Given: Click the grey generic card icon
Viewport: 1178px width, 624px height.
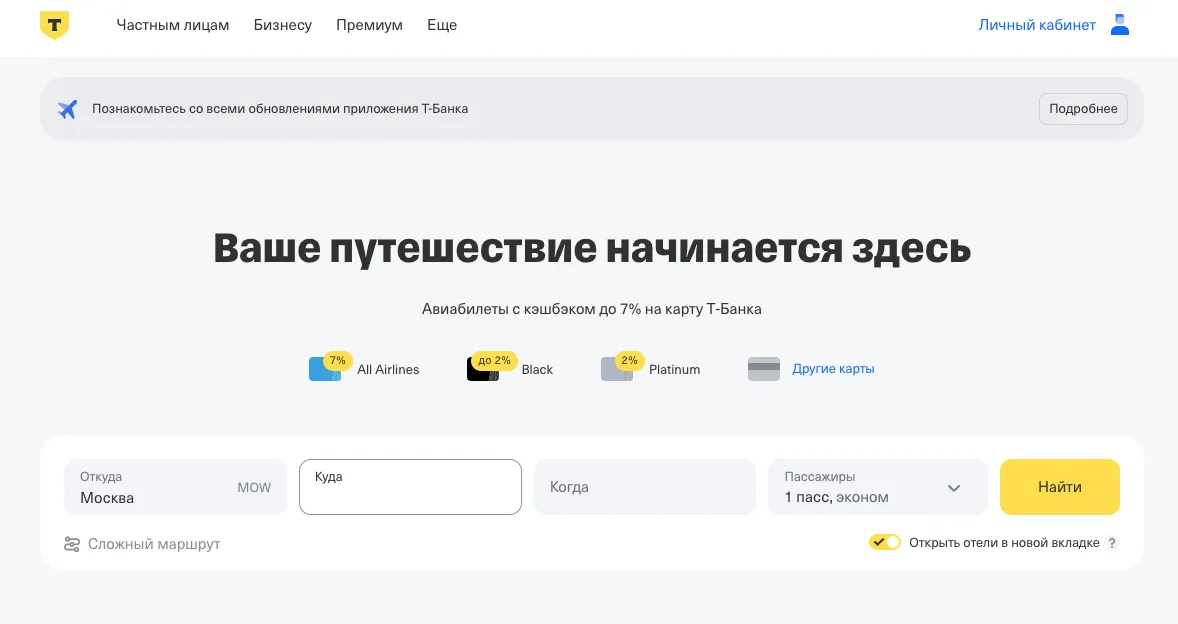Looking at the screenshot, I should pos(763,369).
